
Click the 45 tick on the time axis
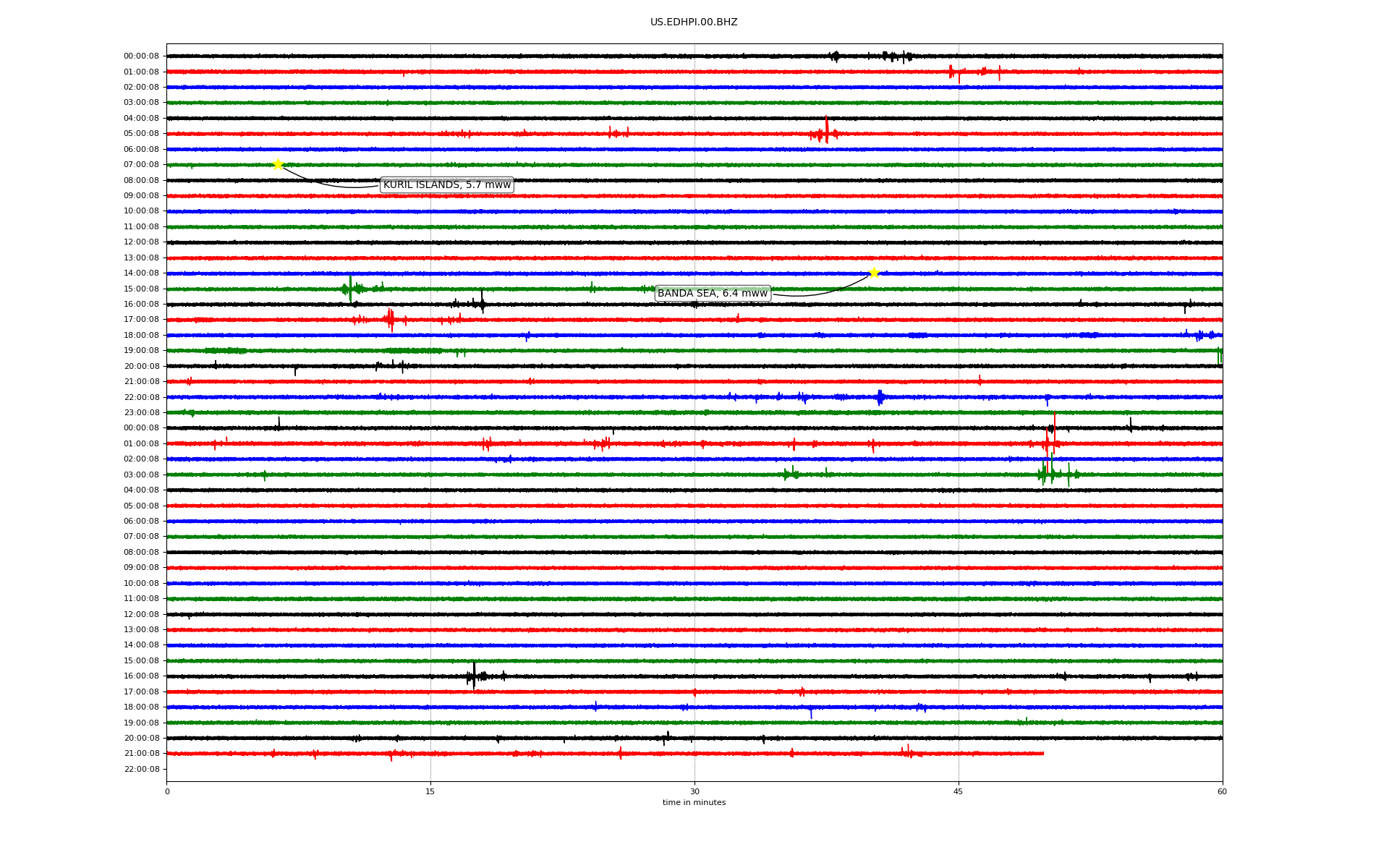click(958, 791)
